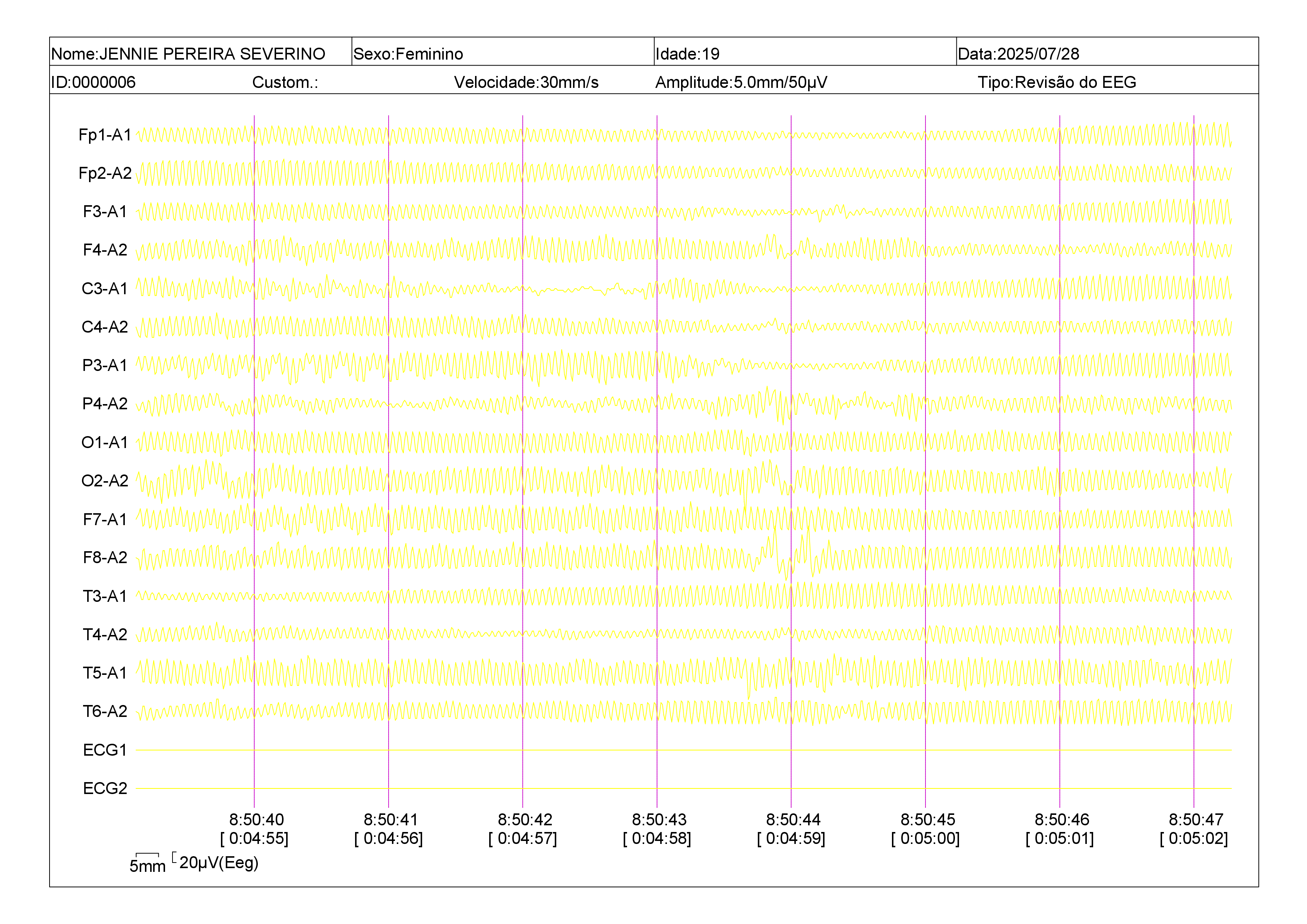Click the Tipo:Revisão do EEG label
Image resolution: width=1307 pixels, height=924 pixels.
coord(1057,83)
